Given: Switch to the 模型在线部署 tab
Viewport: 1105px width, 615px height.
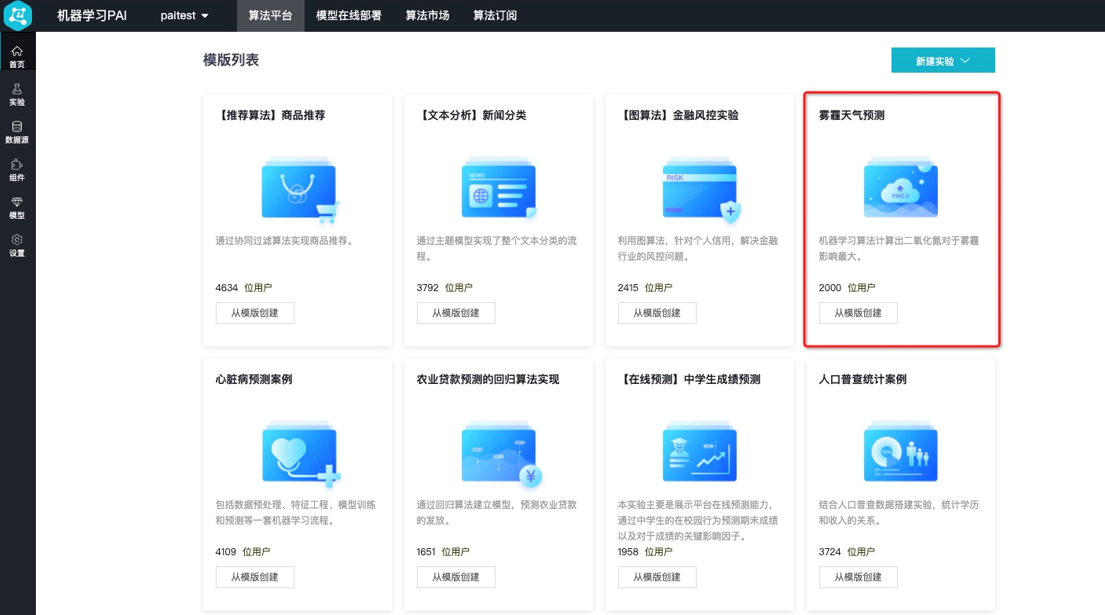Looking at the screenshot, I should coord(348,15).
